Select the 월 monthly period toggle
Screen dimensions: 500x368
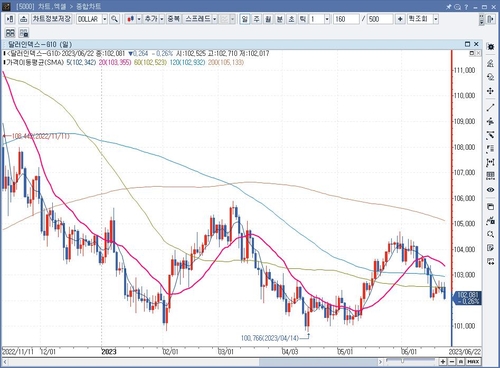(268, 19)
